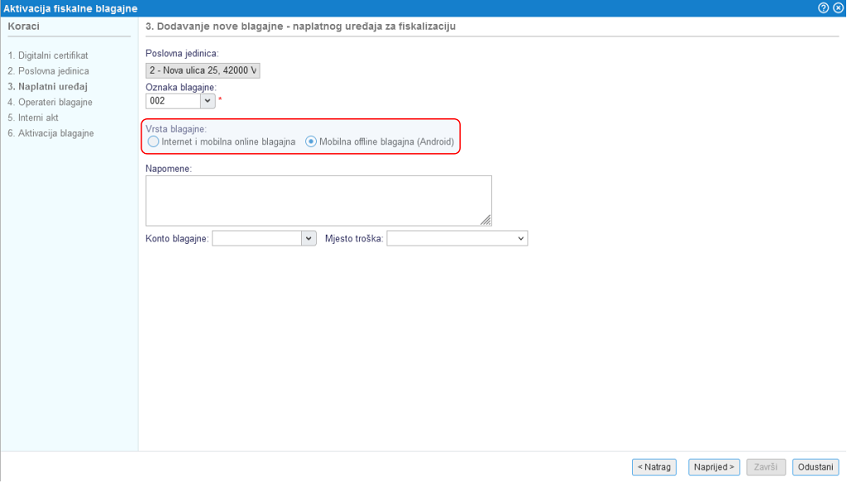The image size is (847, 483).
Task: Open the Poslovna jedinica dropdown
Action: [x=203, y=70]
